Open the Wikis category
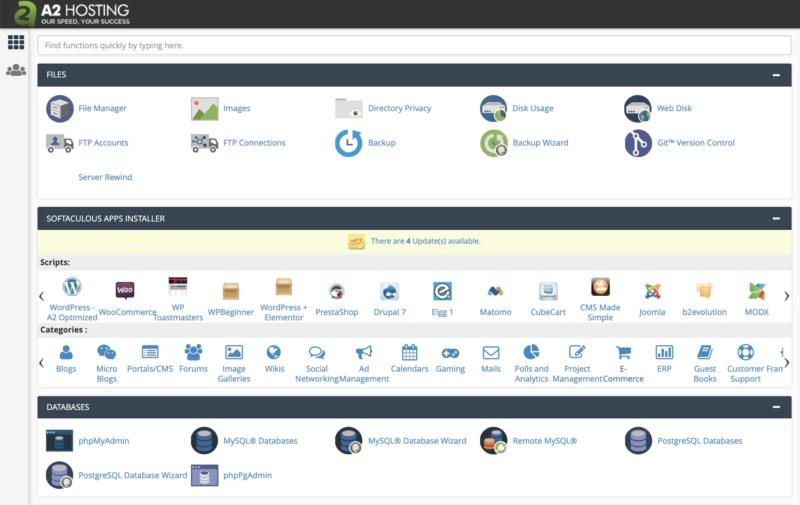This screenshot has height=505, width=800. coord(274,360)
